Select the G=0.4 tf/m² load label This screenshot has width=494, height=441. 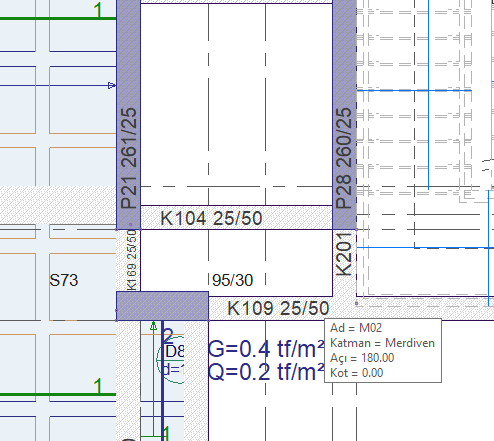[x=266, y=349]
